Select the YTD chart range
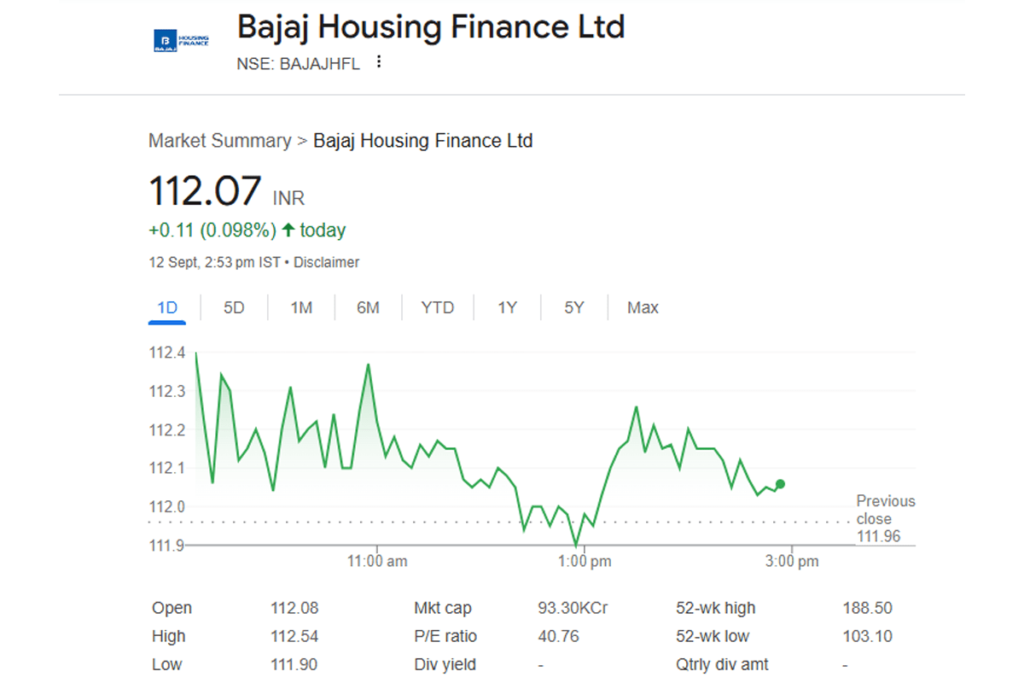Image resolution: width=1024 pixels, height=683 pixels. [437, 308]
